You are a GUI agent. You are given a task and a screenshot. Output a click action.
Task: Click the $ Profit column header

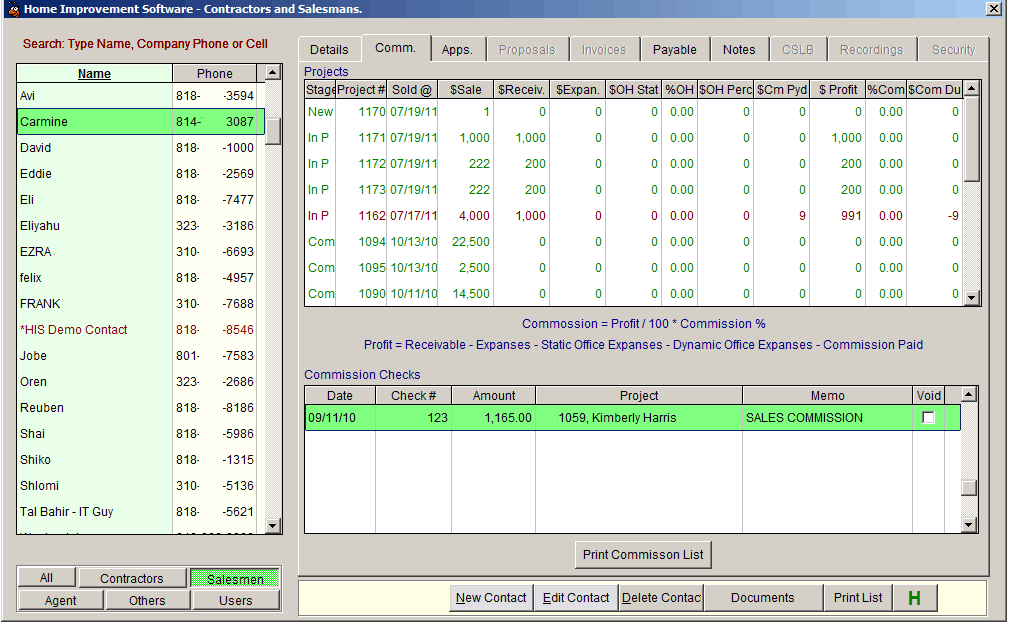[838, 89]
